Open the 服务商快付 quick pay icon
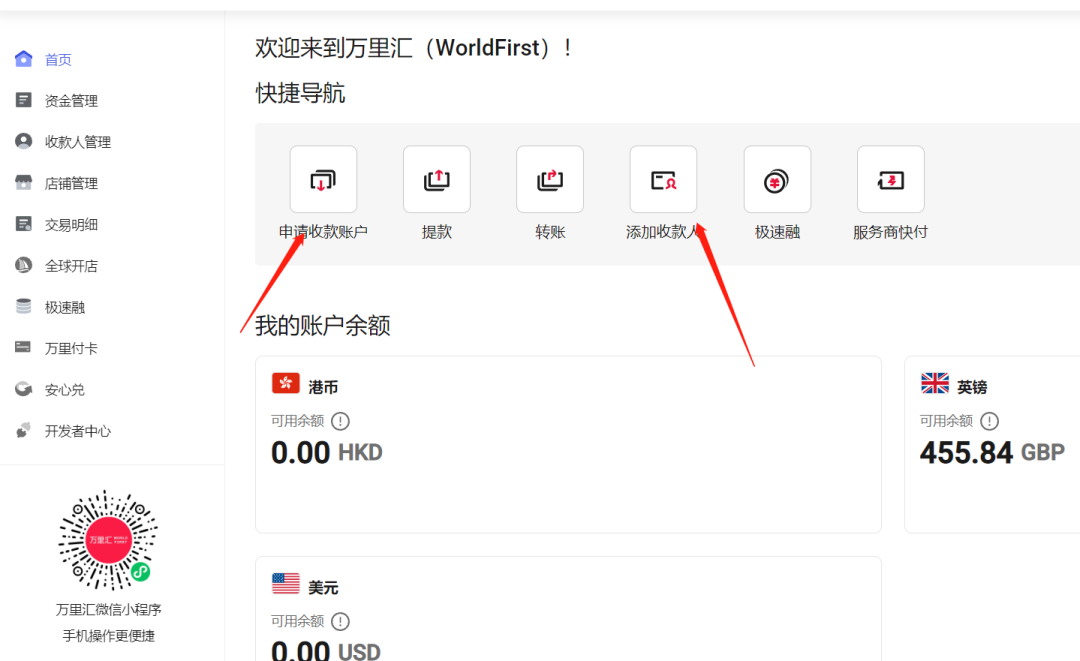 [x=891, y=179]
